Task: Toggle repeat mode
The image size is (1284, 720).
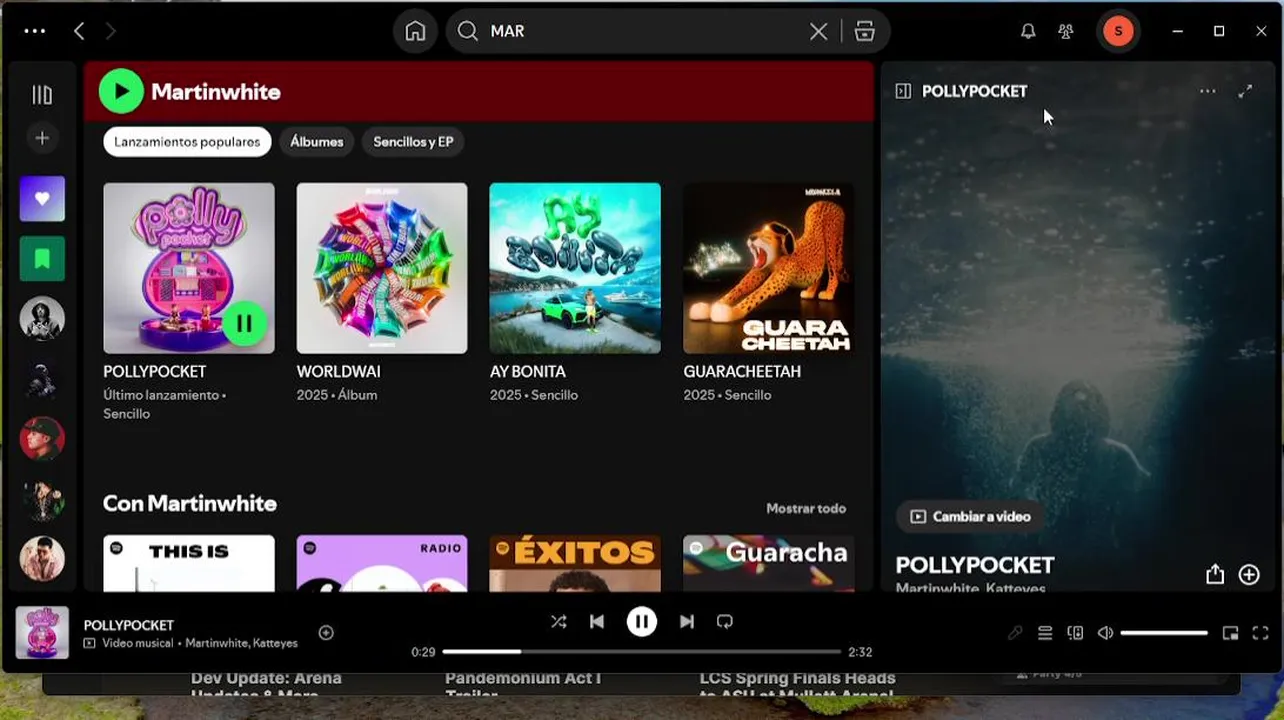Action: (725, 622)
